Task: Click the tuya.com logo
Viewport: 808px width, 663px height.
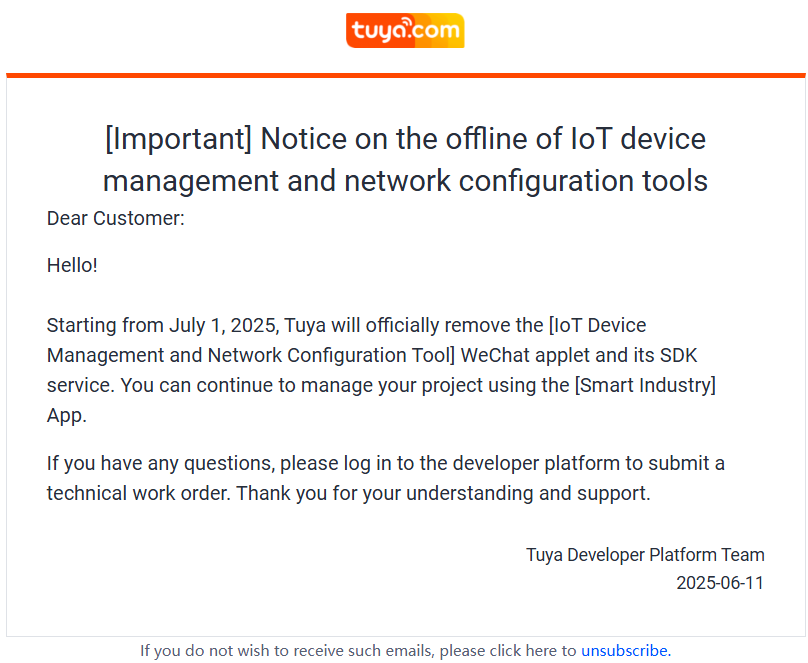Action: [405, 30]
